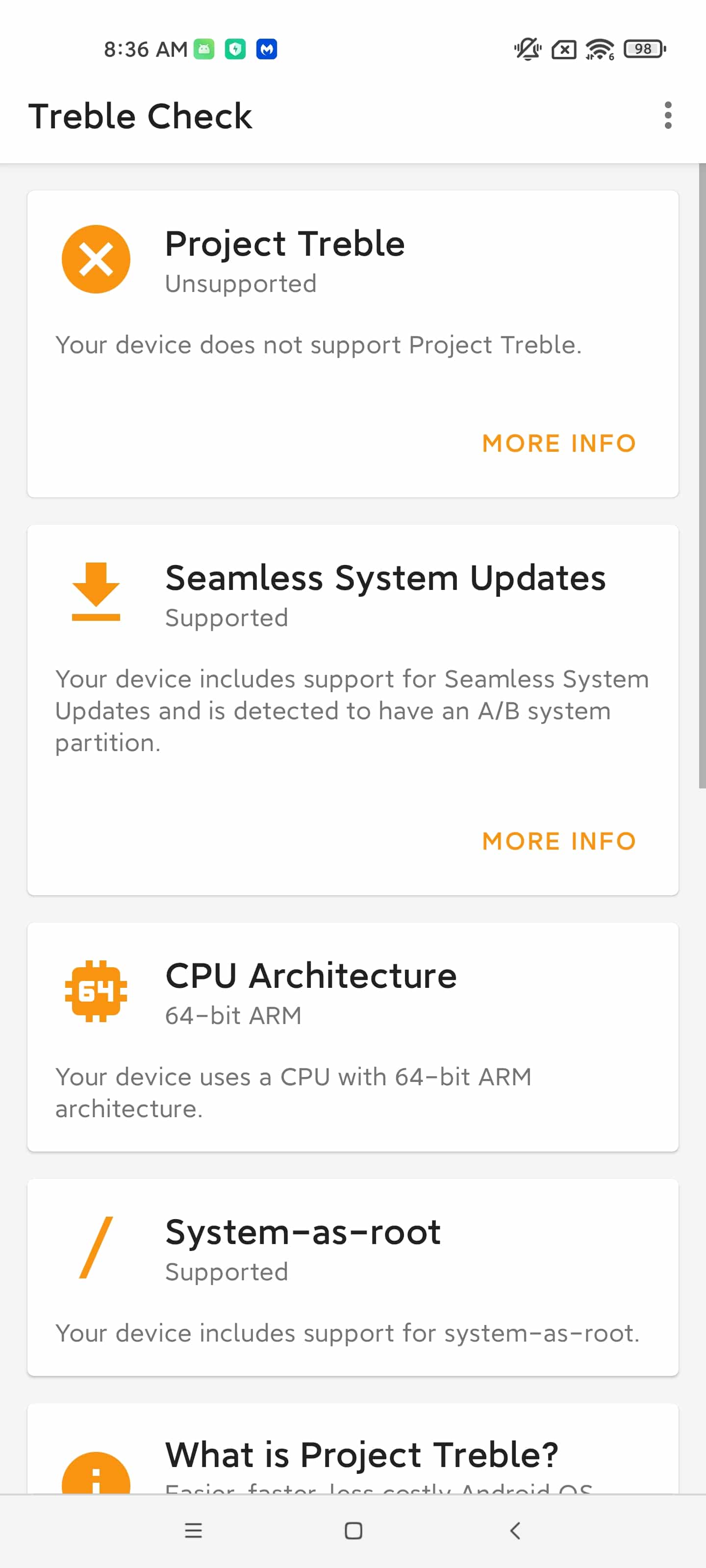The height and width of the screenshot is (1568, 706).
Task: Select the CPU Architecture card
Action: [353, 1037]
